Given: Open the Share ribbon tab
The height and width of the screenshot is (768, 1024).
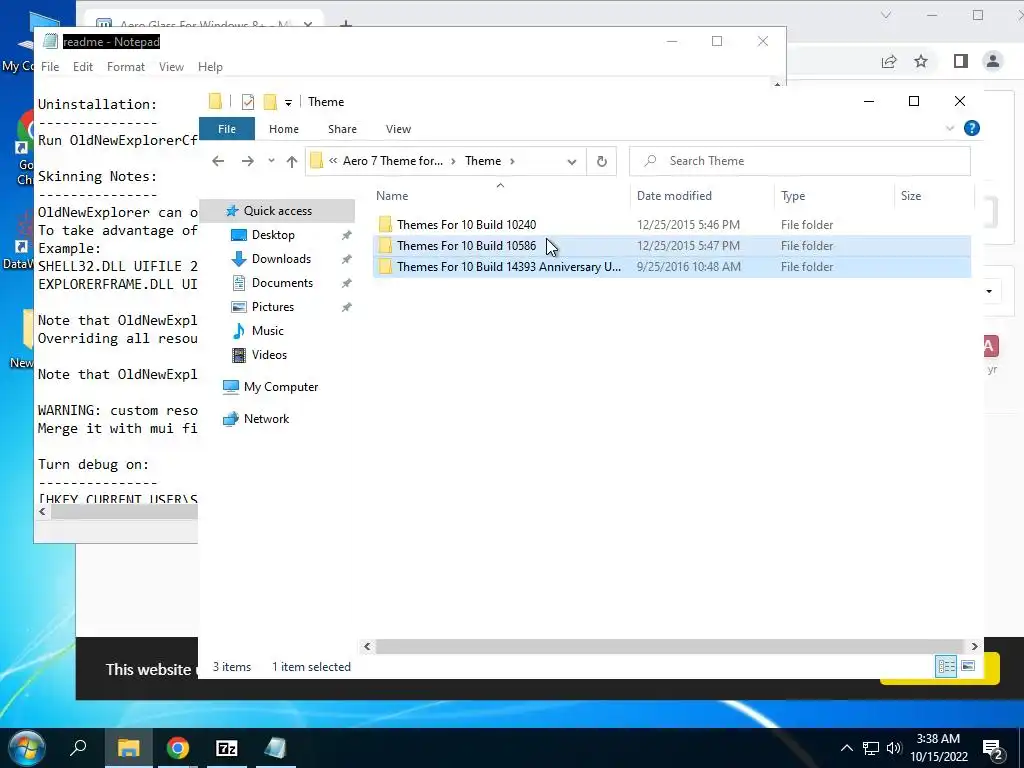Looking at the screenshot, I should click(342, 129).
